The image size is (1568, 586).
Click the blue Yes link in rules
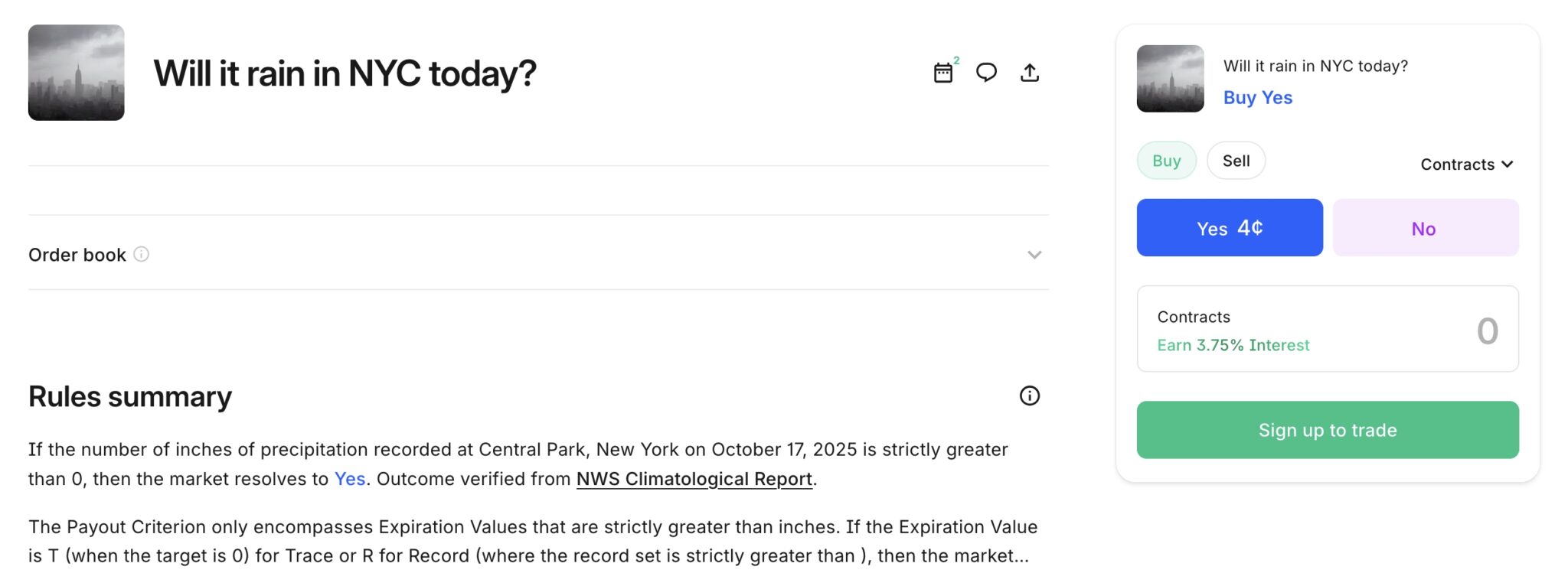350,479
